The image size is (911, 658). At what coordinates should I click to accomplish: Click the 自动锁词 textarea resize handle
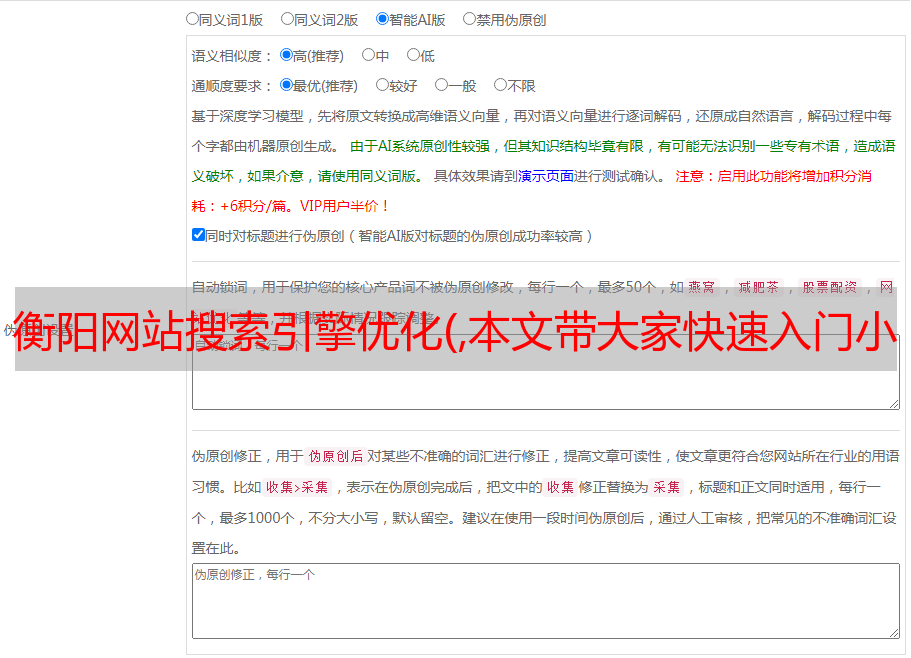(x=893, y=403)
